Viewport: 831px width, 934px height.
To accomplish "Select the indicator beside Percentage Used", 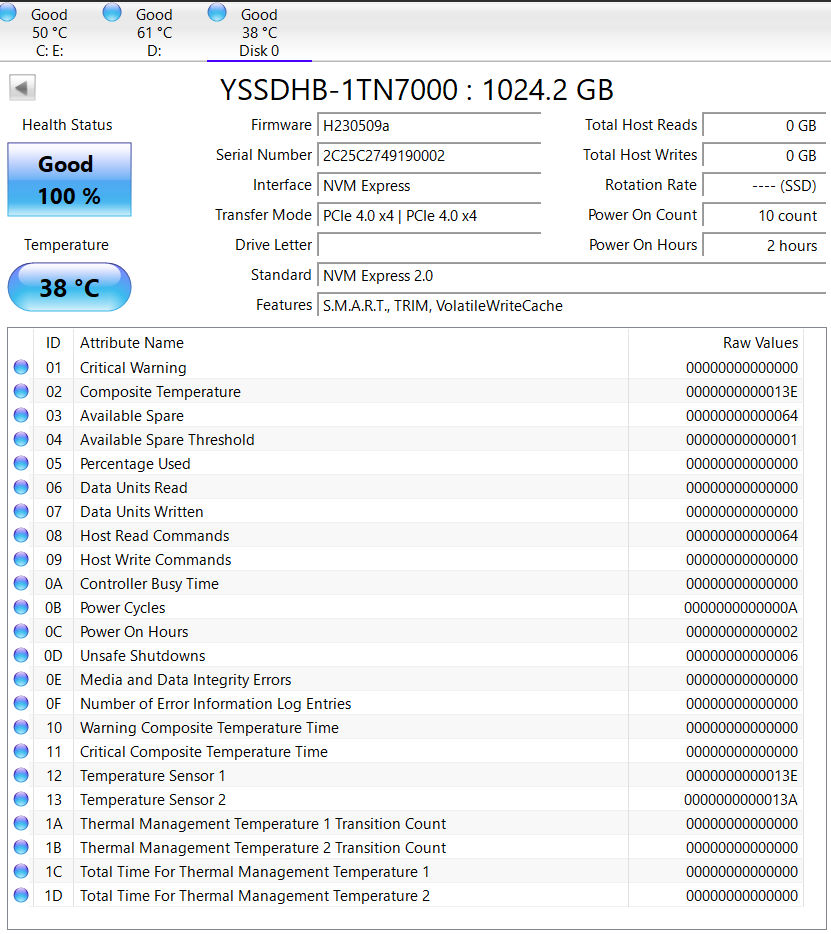I will [x=22, y=464].
